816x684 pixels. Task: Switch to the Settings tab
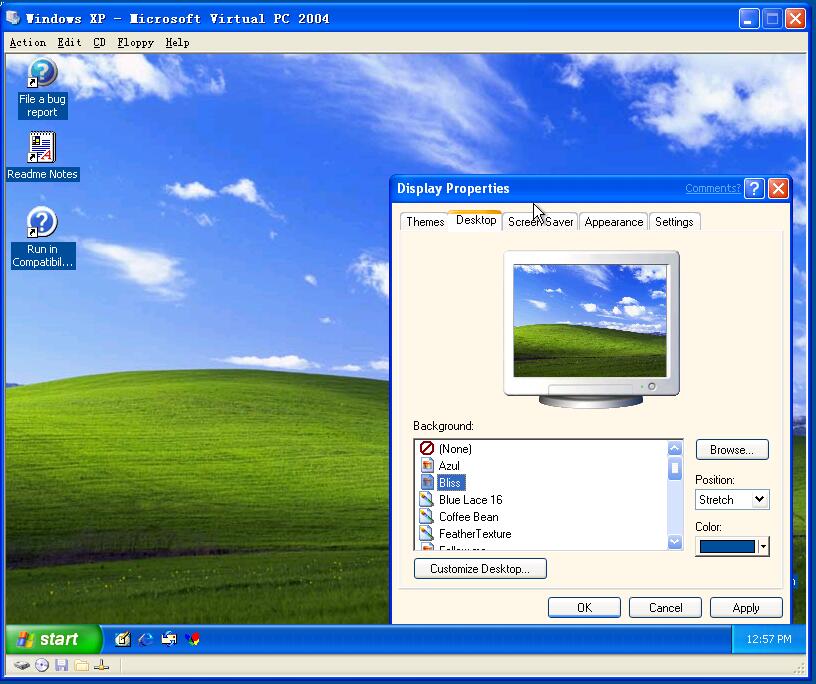(674, 222)
